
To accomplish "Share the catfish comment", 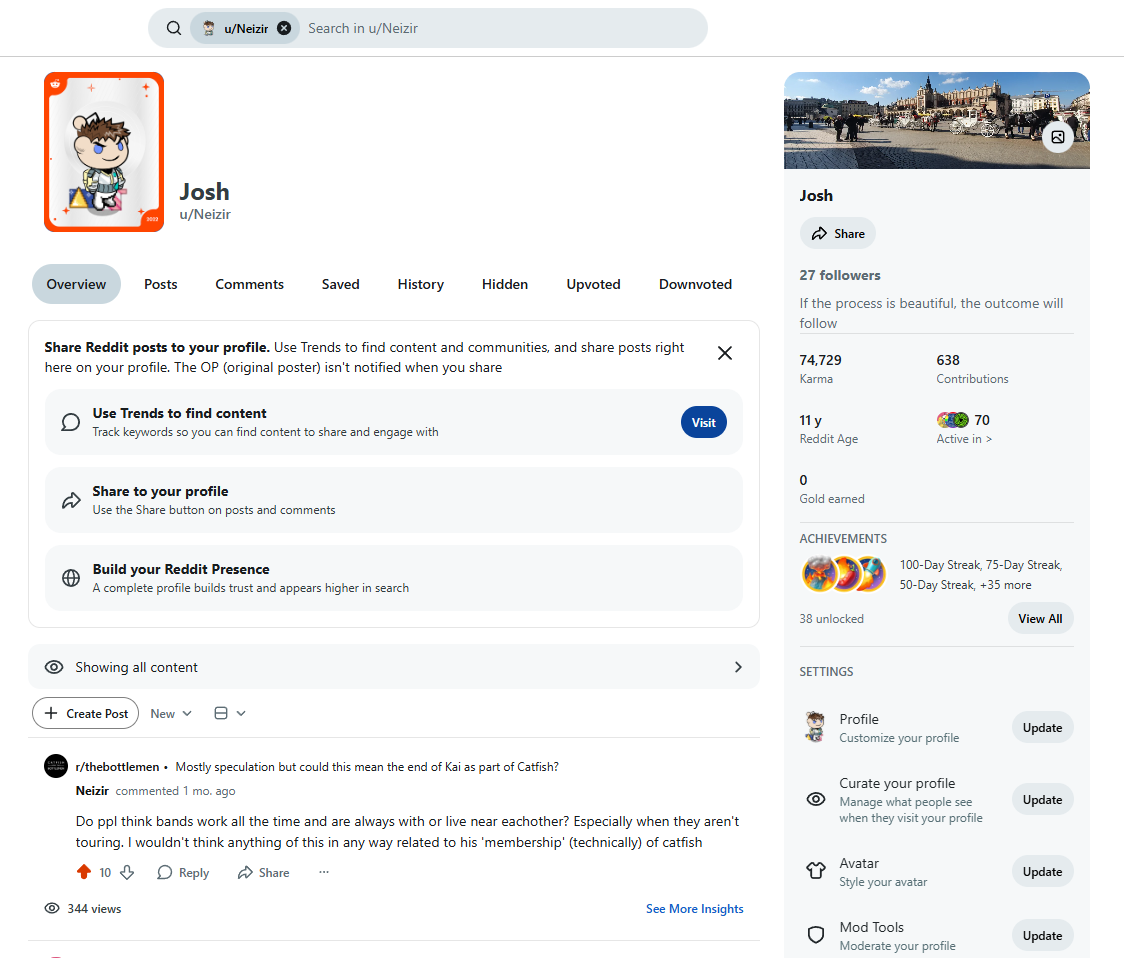I will 264,872.
